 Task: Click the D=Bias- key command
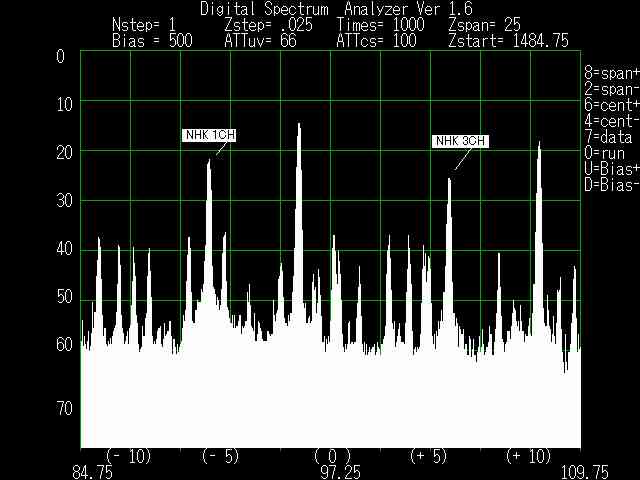[x=612, y=185]
